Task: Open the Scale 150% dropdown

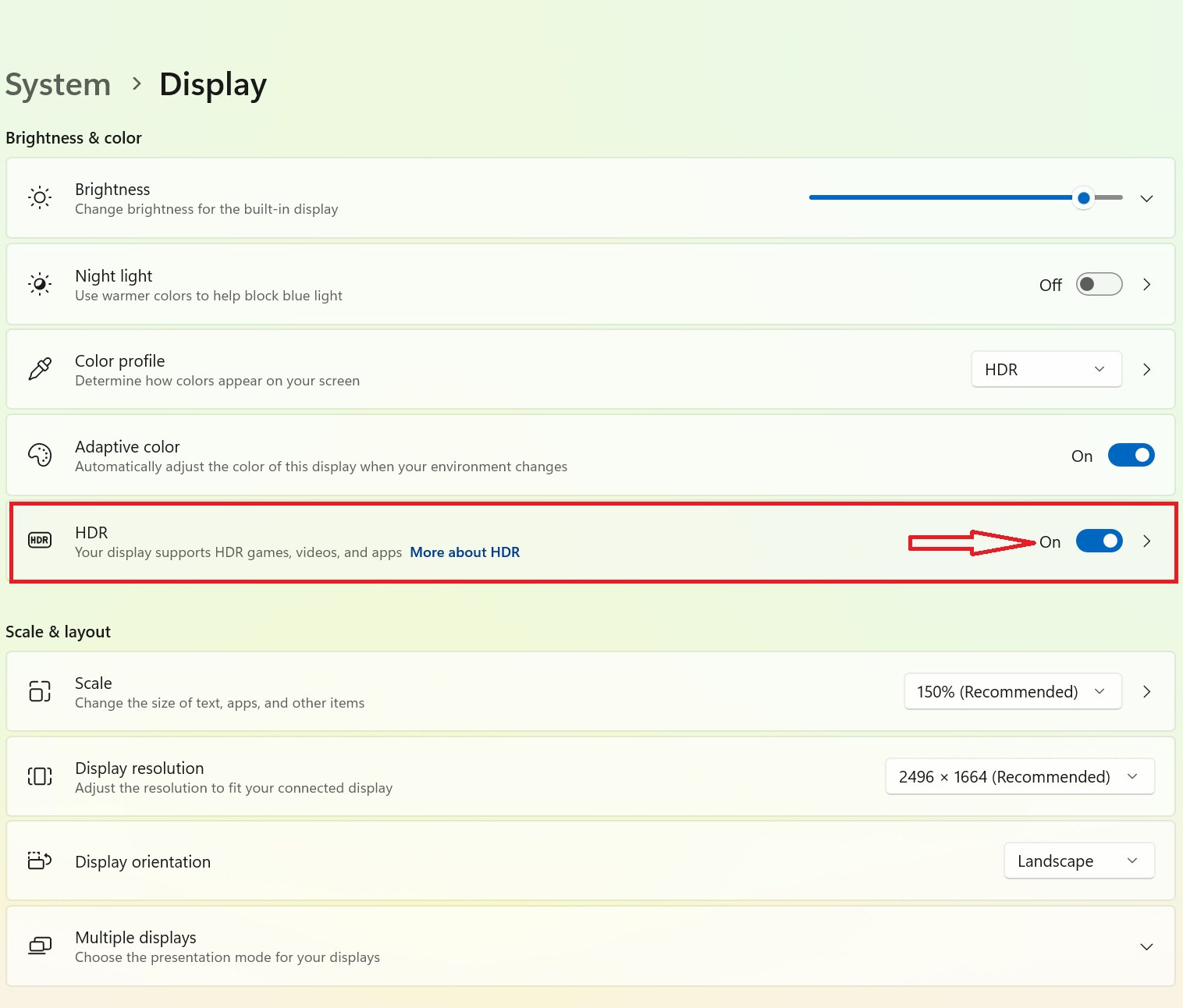Action: coord(1013,691)
